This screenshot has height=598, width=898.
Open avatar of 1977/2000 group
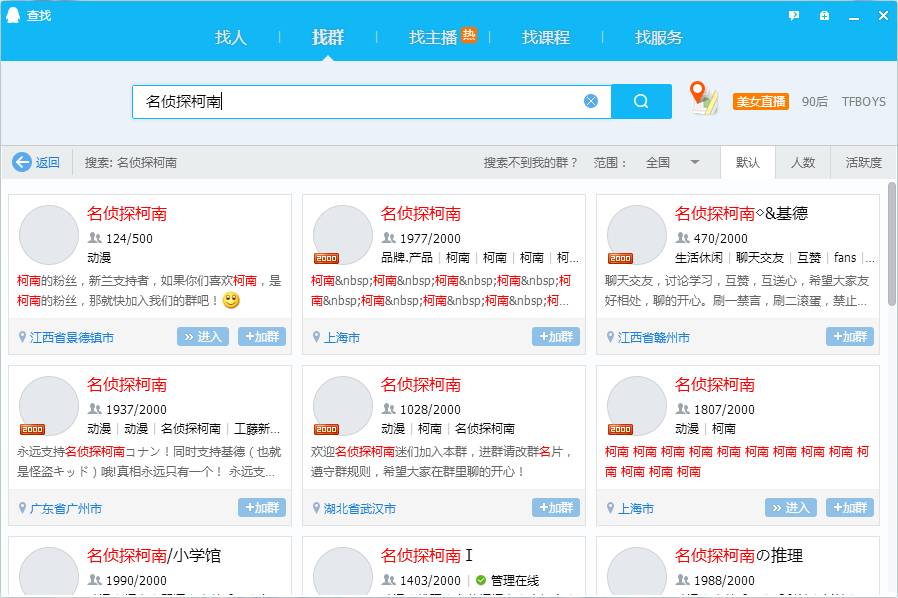pyautogui.click(x=342, y=235)
